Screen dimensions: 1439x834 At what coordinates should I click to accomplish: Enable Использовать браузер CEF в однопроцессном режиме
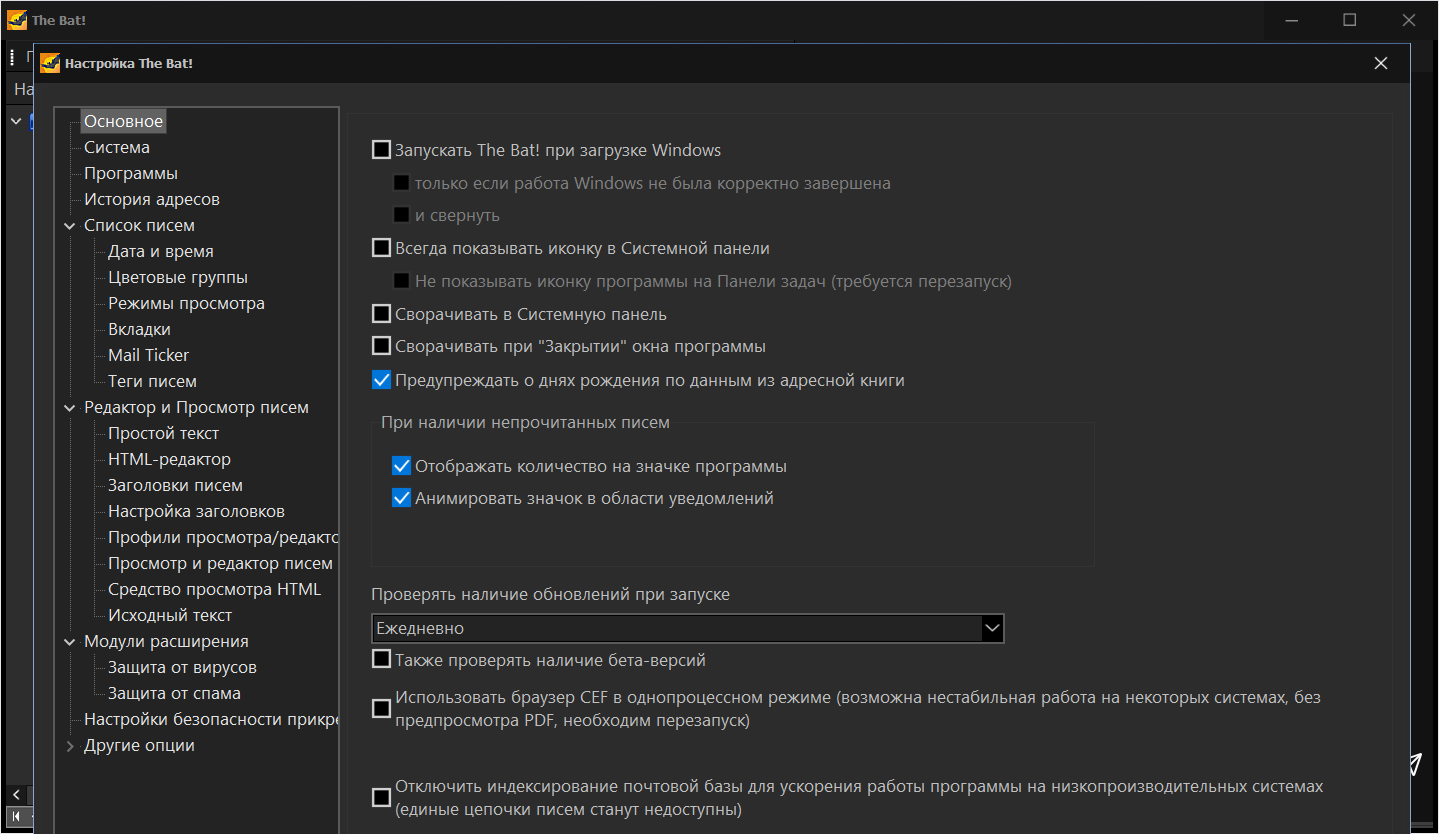click(381, 709)
